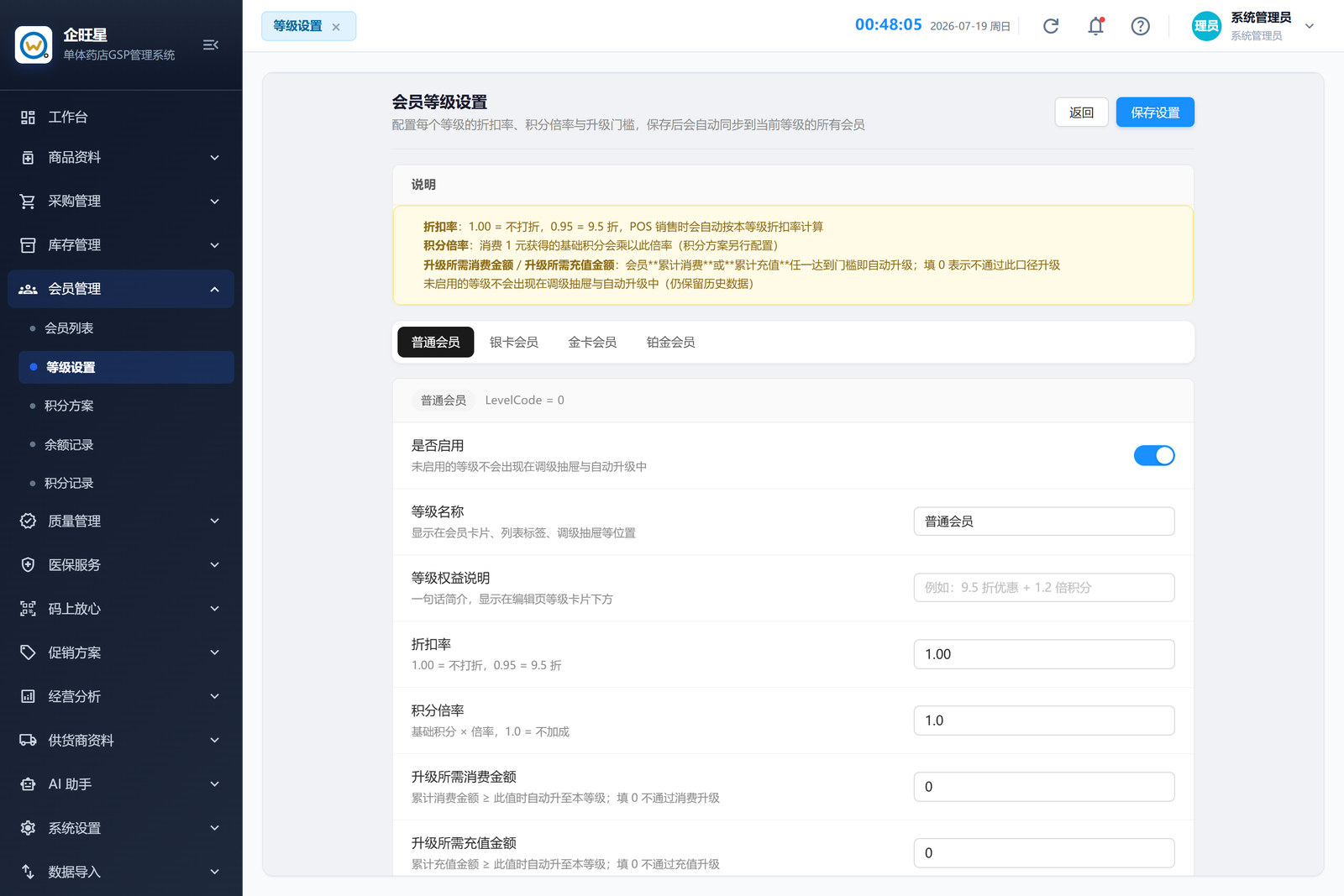The height and width of the screenshot is (896, 1344).
Task: Expand the 供货商资料 menu chevron
Action: point(214,740)
